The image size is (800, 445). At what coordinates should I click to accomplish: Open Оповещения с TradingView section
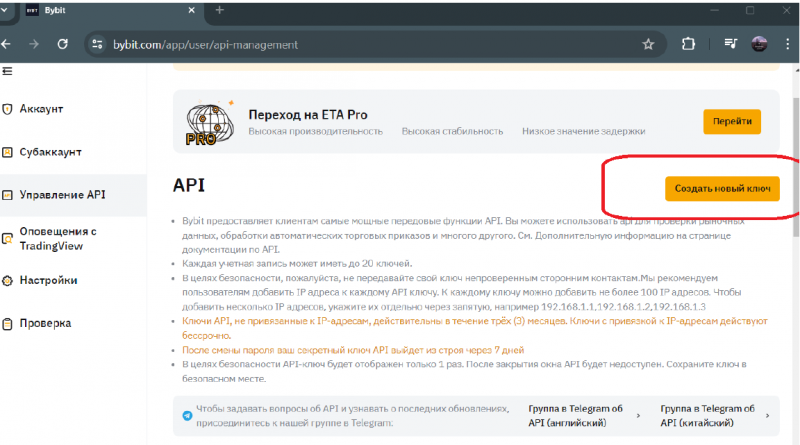58,238
